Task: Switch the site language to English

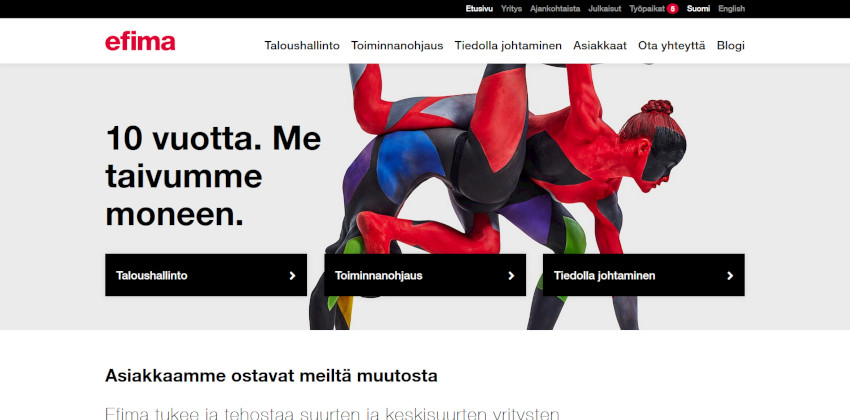Action: 731,9
